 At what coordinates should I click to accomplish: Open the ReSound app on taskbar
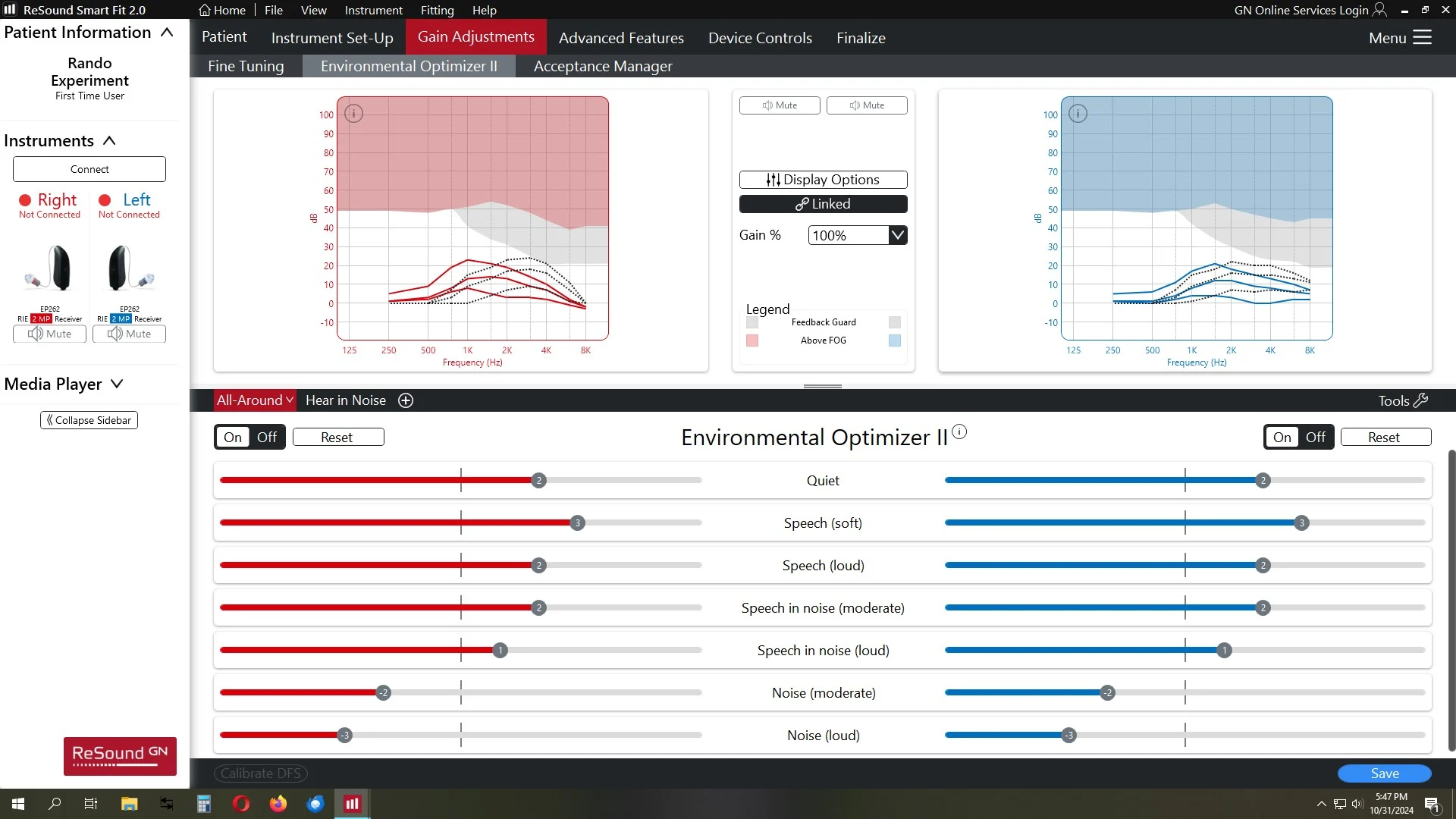pyautogui.click(x=352, y=804)
